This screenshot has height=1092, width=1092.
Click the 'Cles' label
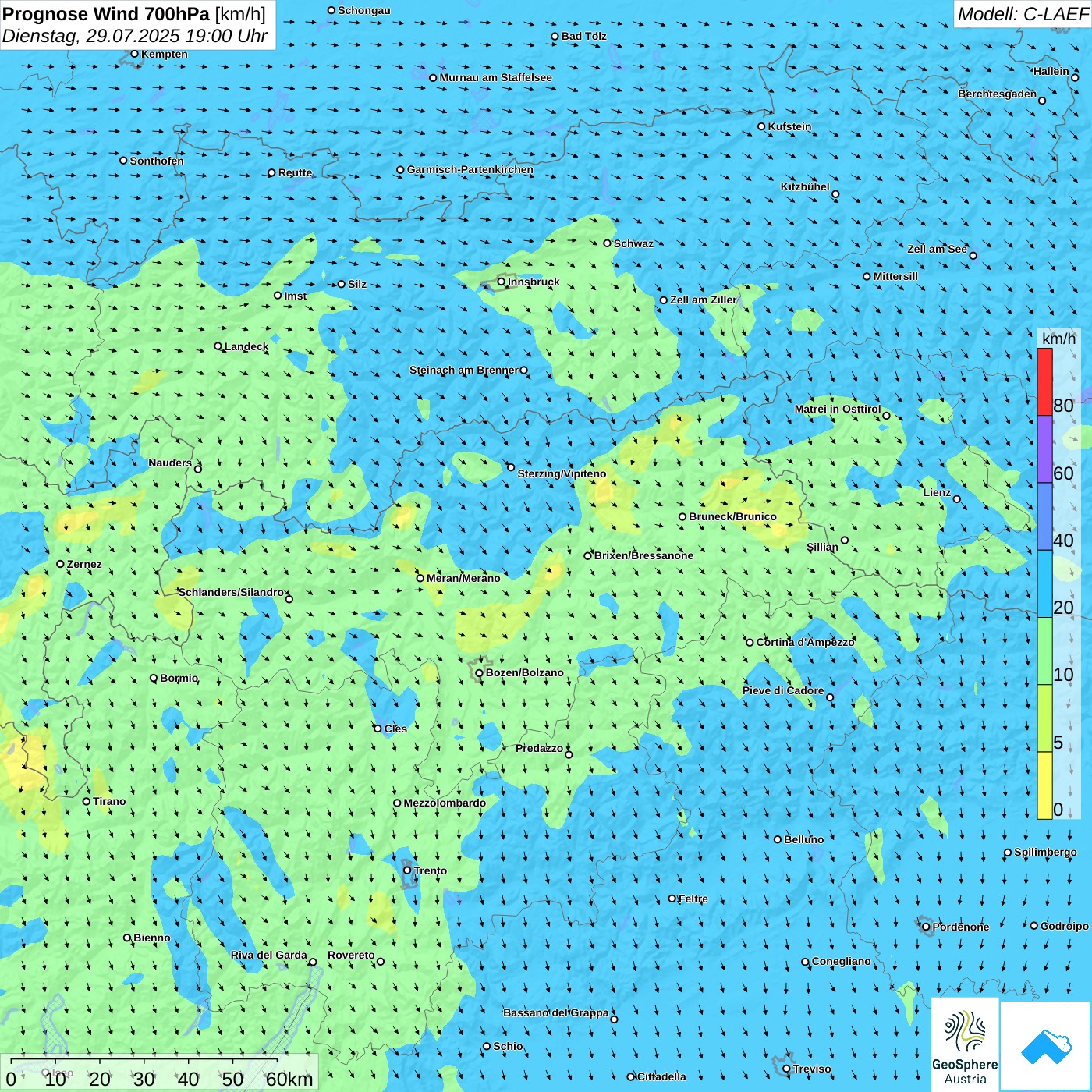coord(395,729)
